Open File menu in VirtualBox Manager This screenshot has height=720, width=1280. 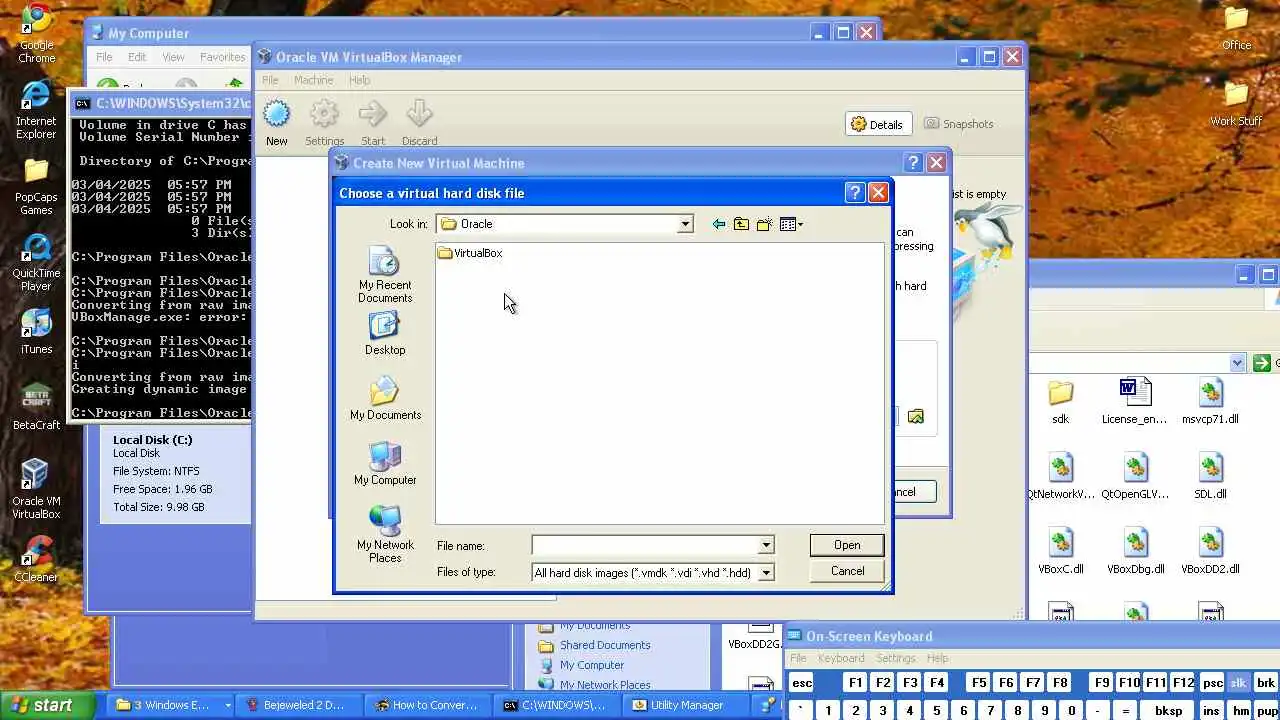270,80
